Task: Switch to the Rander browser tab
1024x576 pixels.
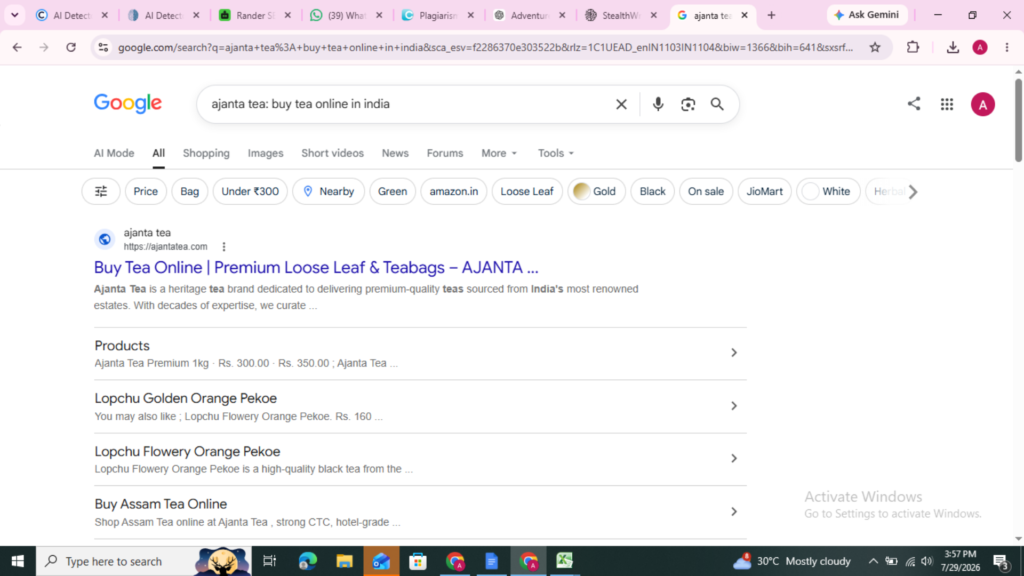Action: coord(255,15)
